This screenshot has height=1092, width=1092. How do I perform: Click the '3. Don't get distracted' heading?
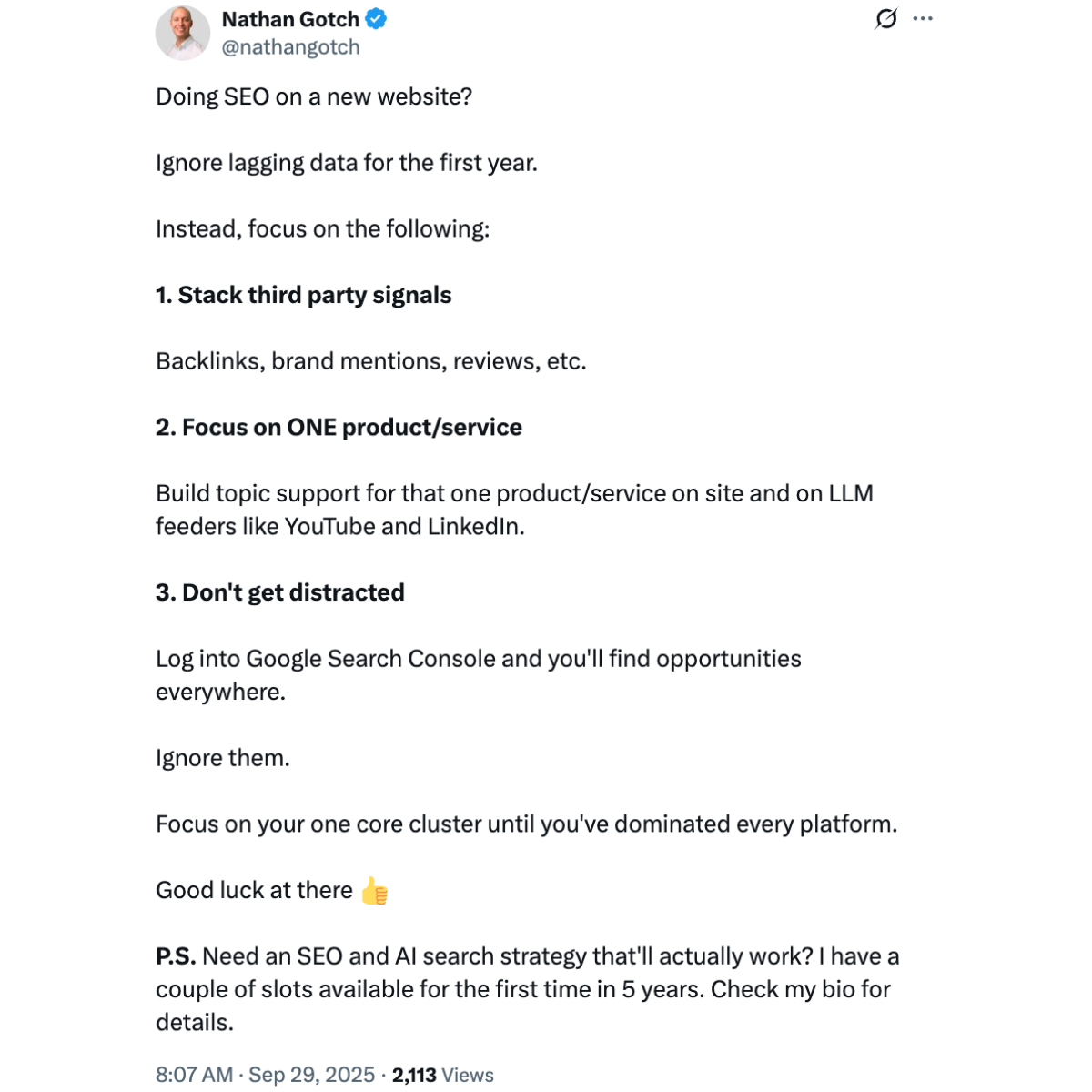pyautogui.click(x=279, y=591)
